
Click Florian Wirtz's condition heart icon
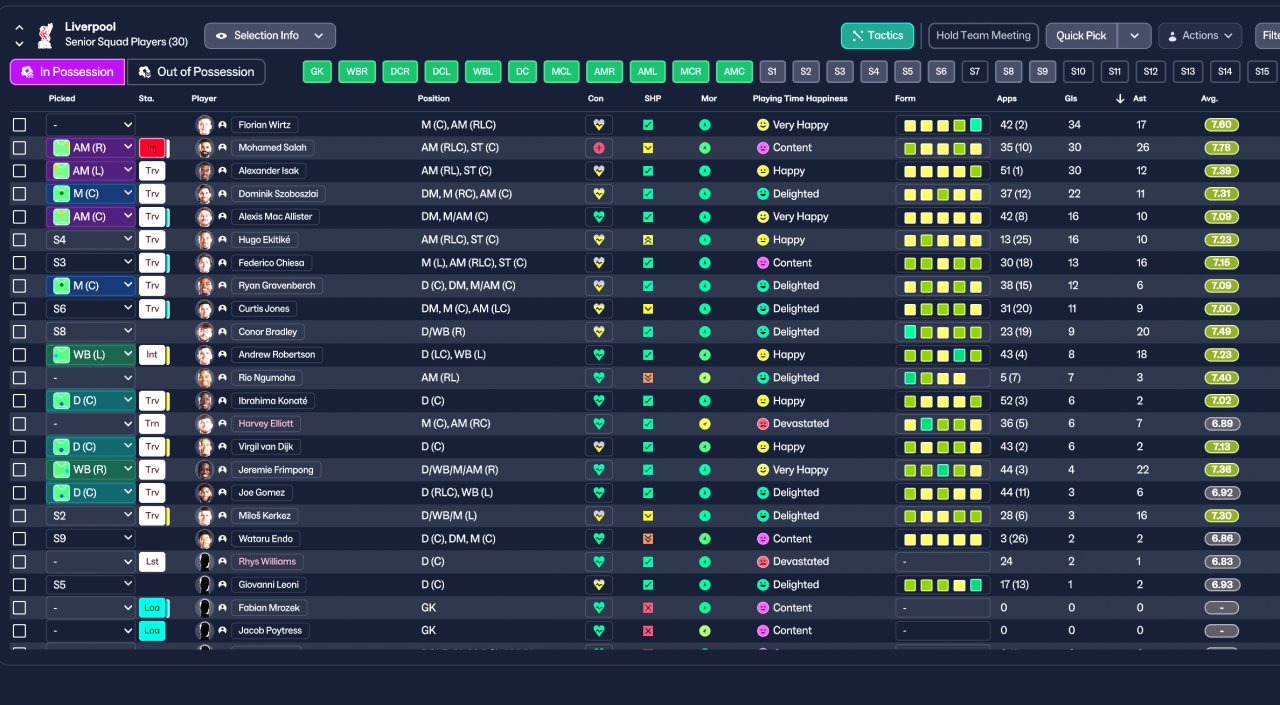tap(599, 125)
